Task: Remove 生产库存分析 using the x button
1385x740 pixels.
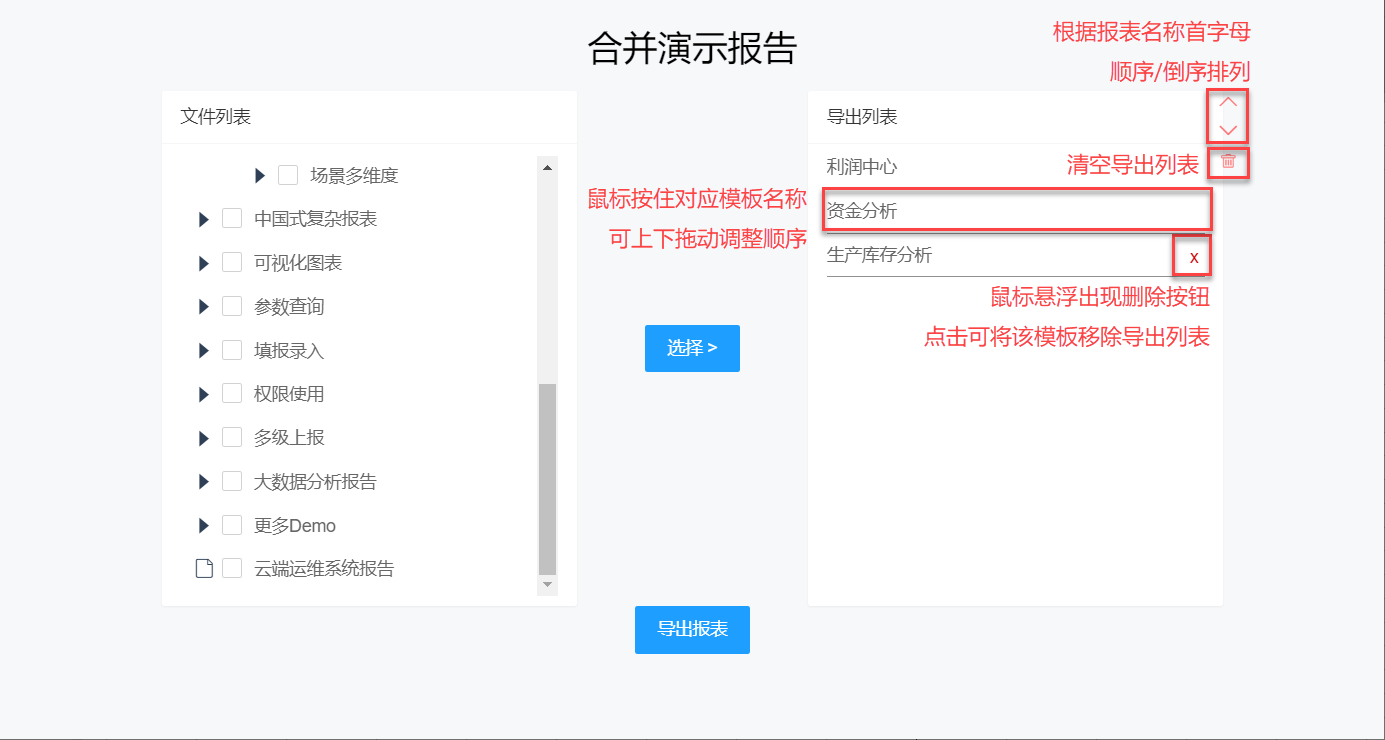Action: point(1193,257)
